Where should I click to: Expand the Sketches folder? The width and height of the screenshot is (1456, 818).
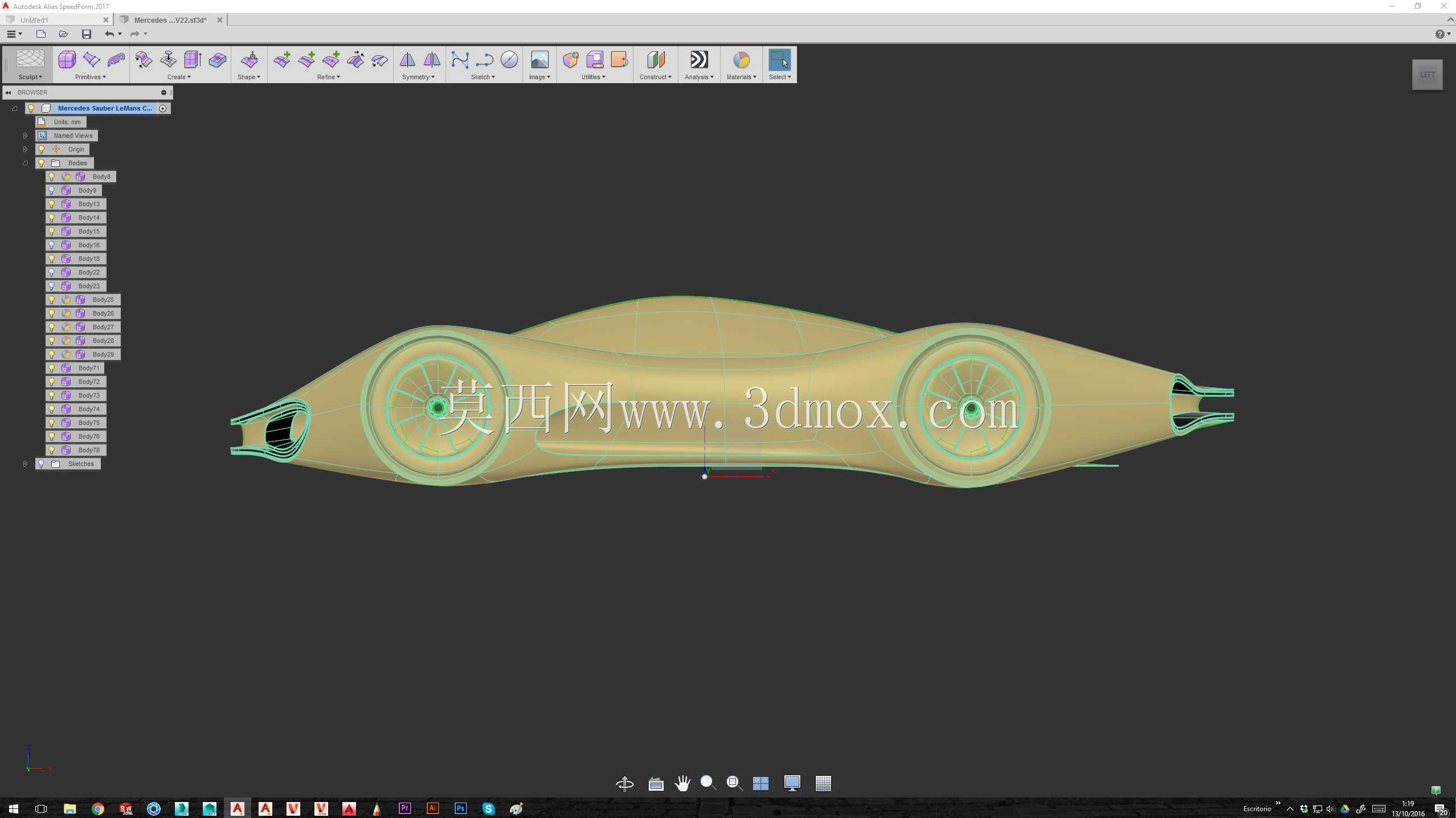[25, 464]
